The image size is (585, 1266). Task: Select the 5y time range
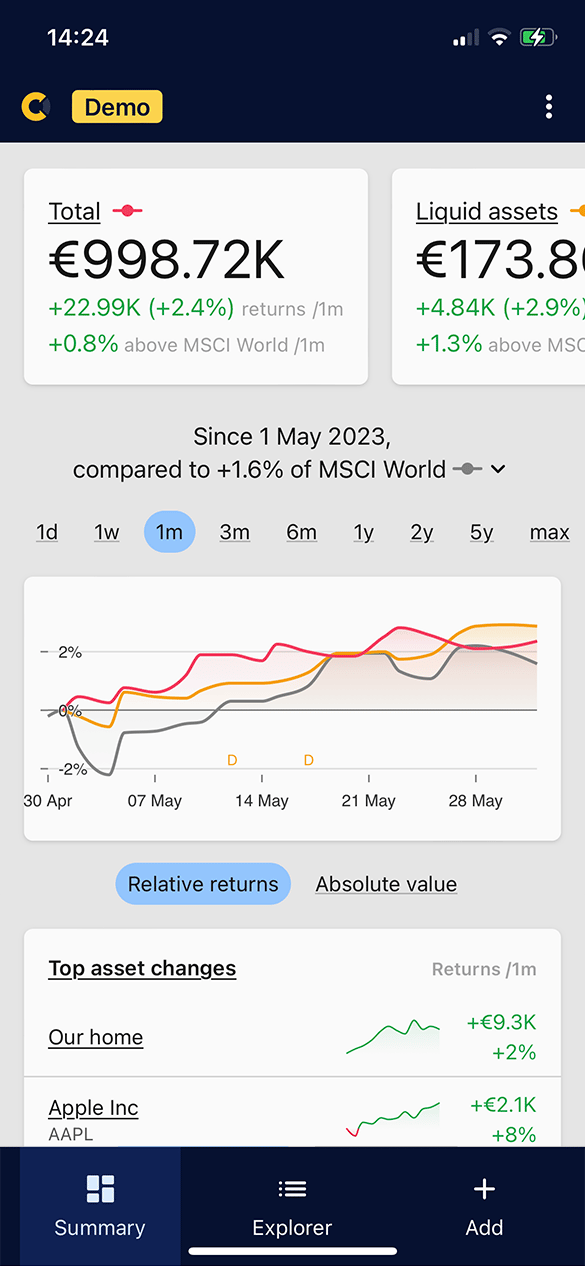pyautogui.click(x=482, y=532)
